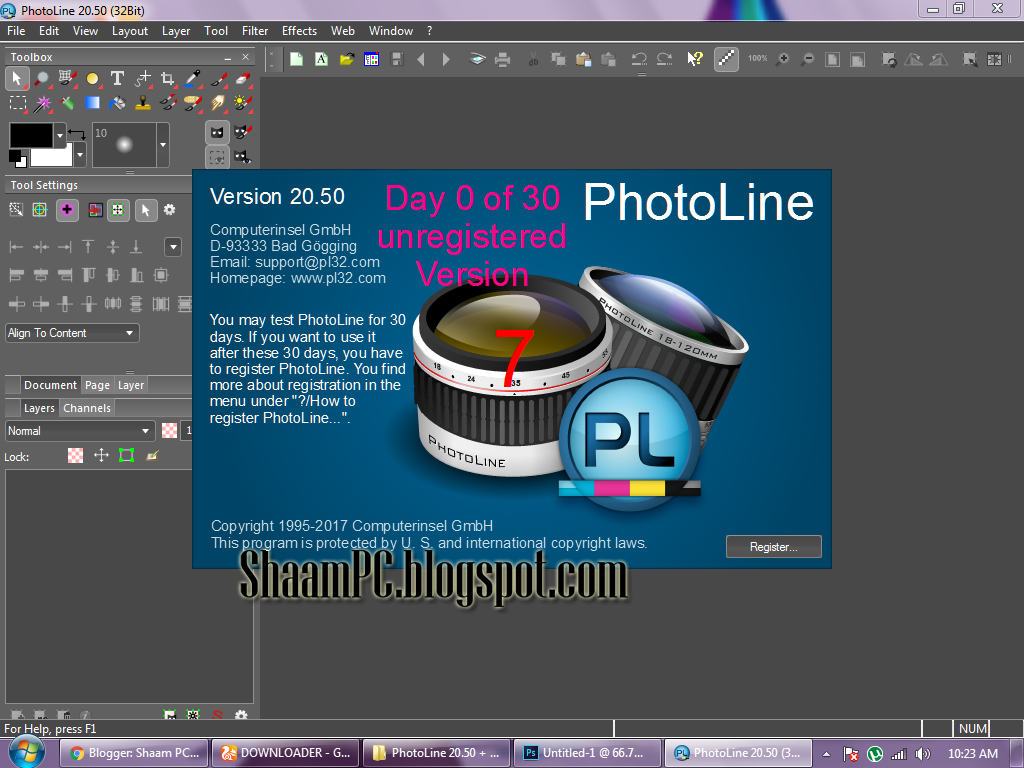Click the brush preview with size 10
Screen dimensions: 1024x768
(124, 144)
